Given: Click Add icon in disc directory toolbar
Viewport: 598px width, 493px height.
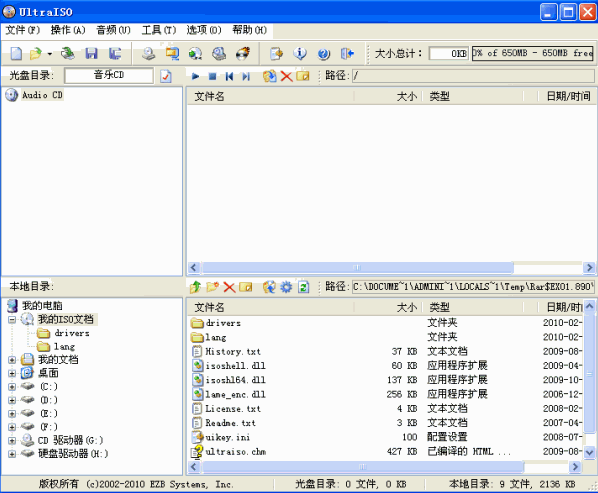Looking at the screenshot, I should (x=269, y=76).
